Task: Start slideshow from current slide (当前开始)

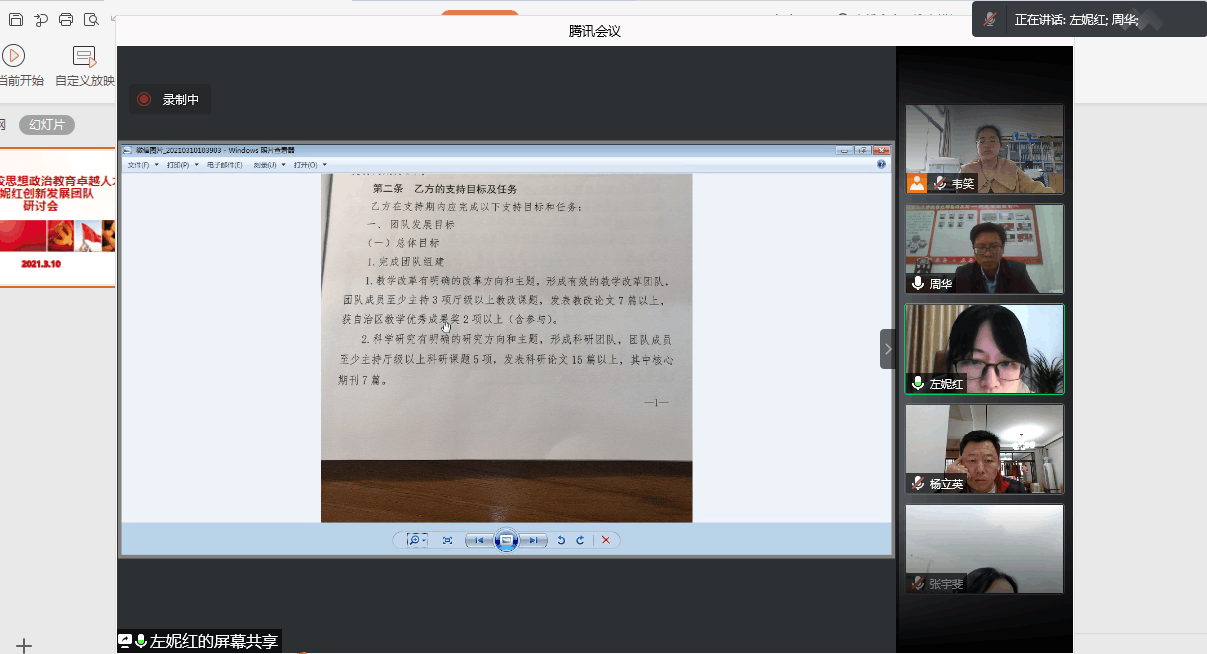Action: tap(14, 56)
